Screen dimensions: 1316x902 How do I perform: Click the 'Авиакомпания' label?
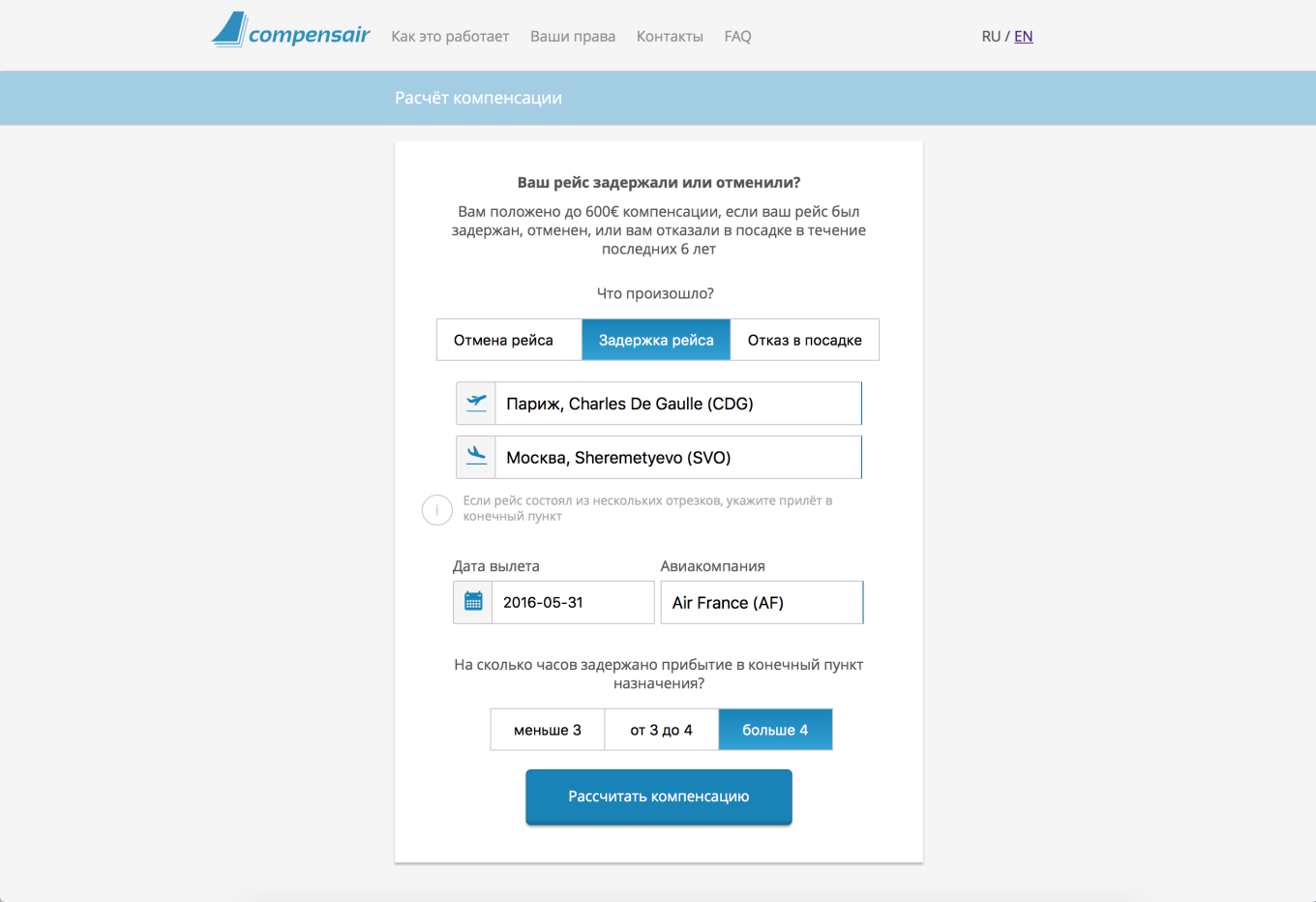713,566
